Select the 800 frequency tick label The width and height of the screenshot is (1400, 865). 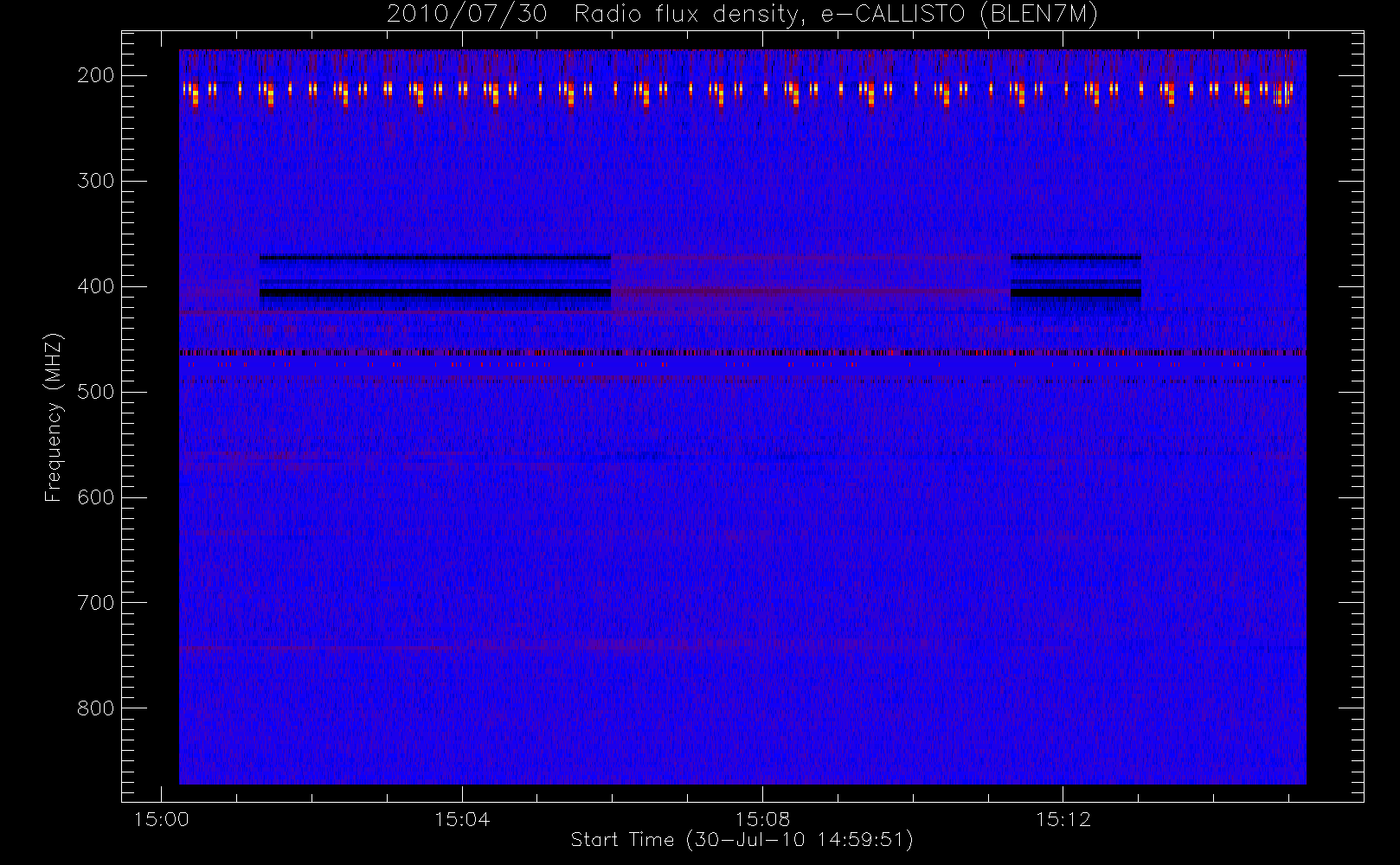96,708
